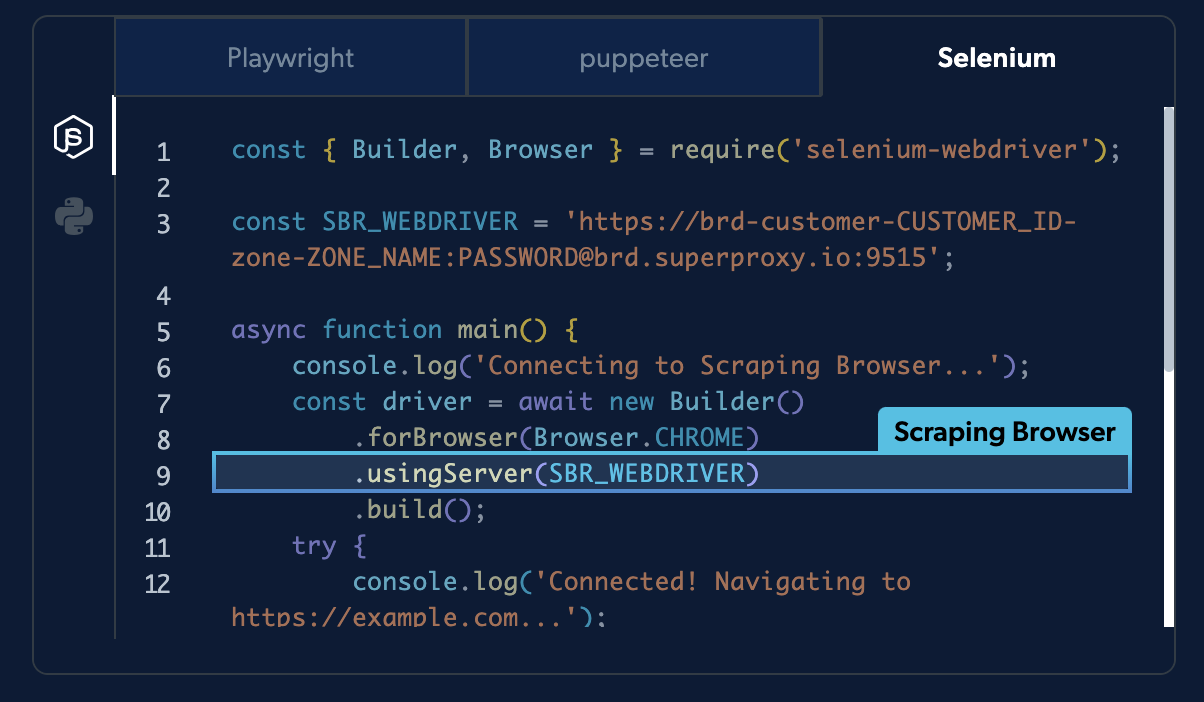This screenshot has width=1204, height=702.
Task: Click line number 9 in gutter
Action: click(x=163, y=476)
